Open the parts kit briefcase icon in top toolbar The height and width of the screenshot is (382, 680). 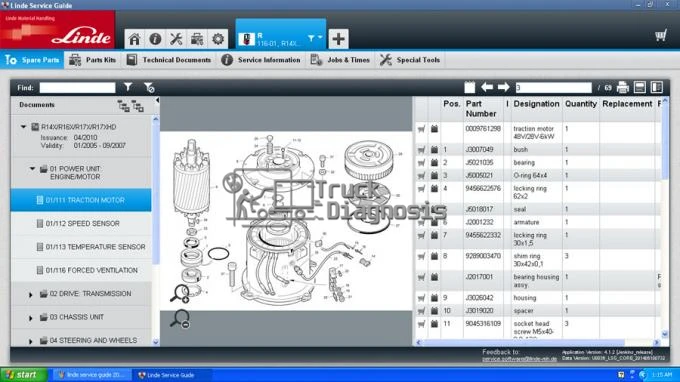pyautogui.click(x=197, y=39)
